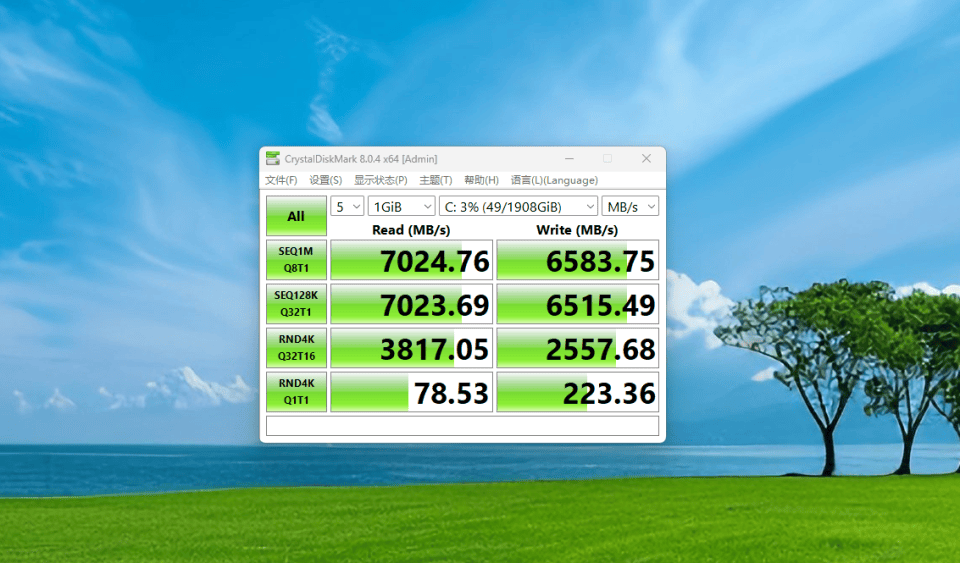Select the RND4K Q1T1 read result 78.53
Screen dimensions: 960x563
pyautogui.click(x=411, y=392)
